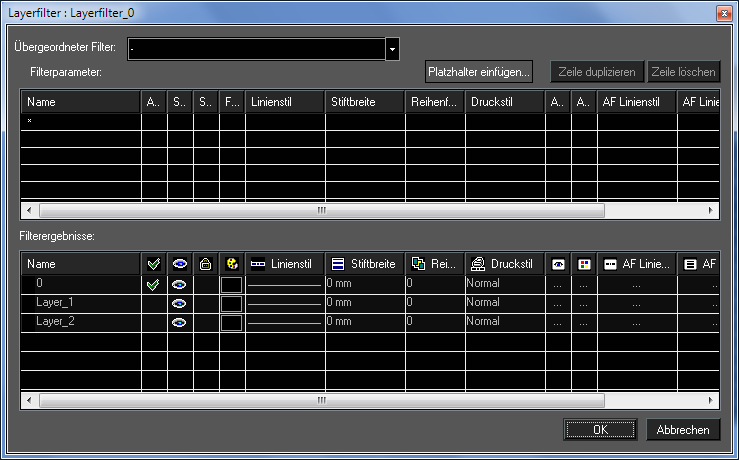739x460 pixels.
Task: Open Druckstil Normal cell of Layer_2
Action: [505, 323]
